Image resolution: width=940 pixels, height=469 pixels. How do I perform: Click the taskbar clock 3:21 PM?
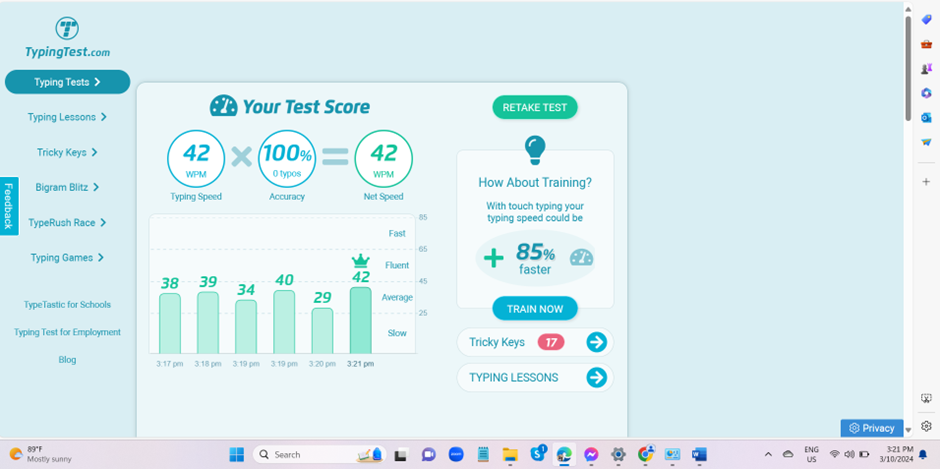[896, 454]
